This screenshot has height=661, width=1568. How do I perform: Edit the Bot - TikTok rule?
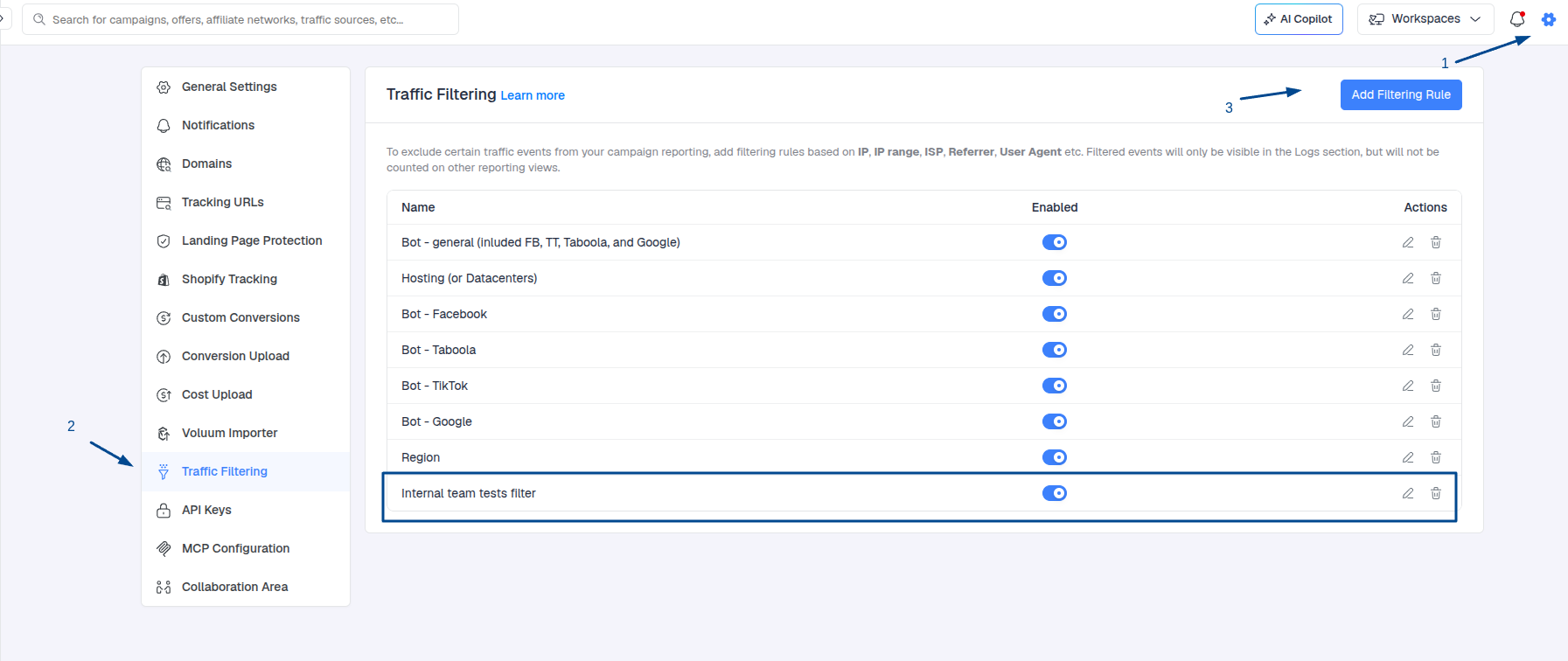click(x=1408, y=386)
